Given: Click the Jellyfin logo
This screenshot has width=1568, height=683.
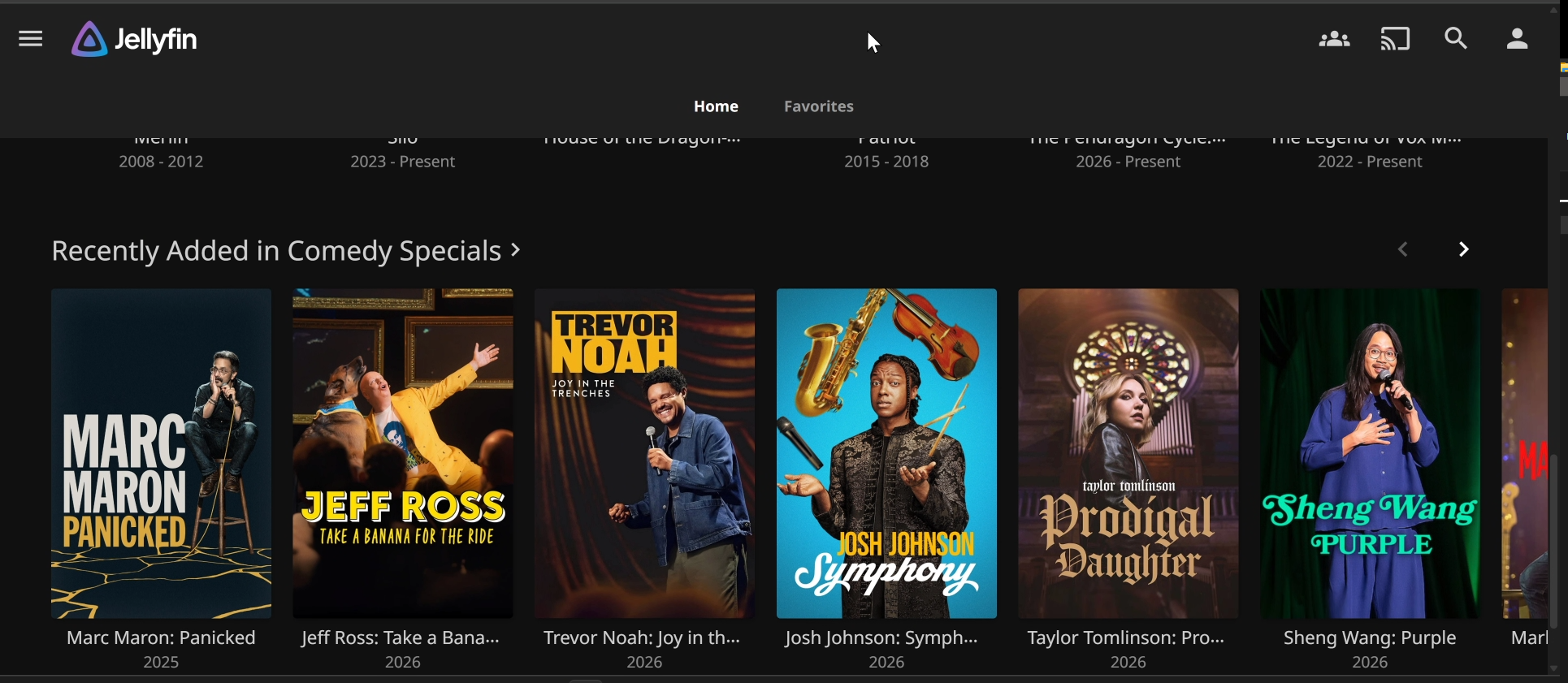Looking at the screenshot, I should 135,39.
